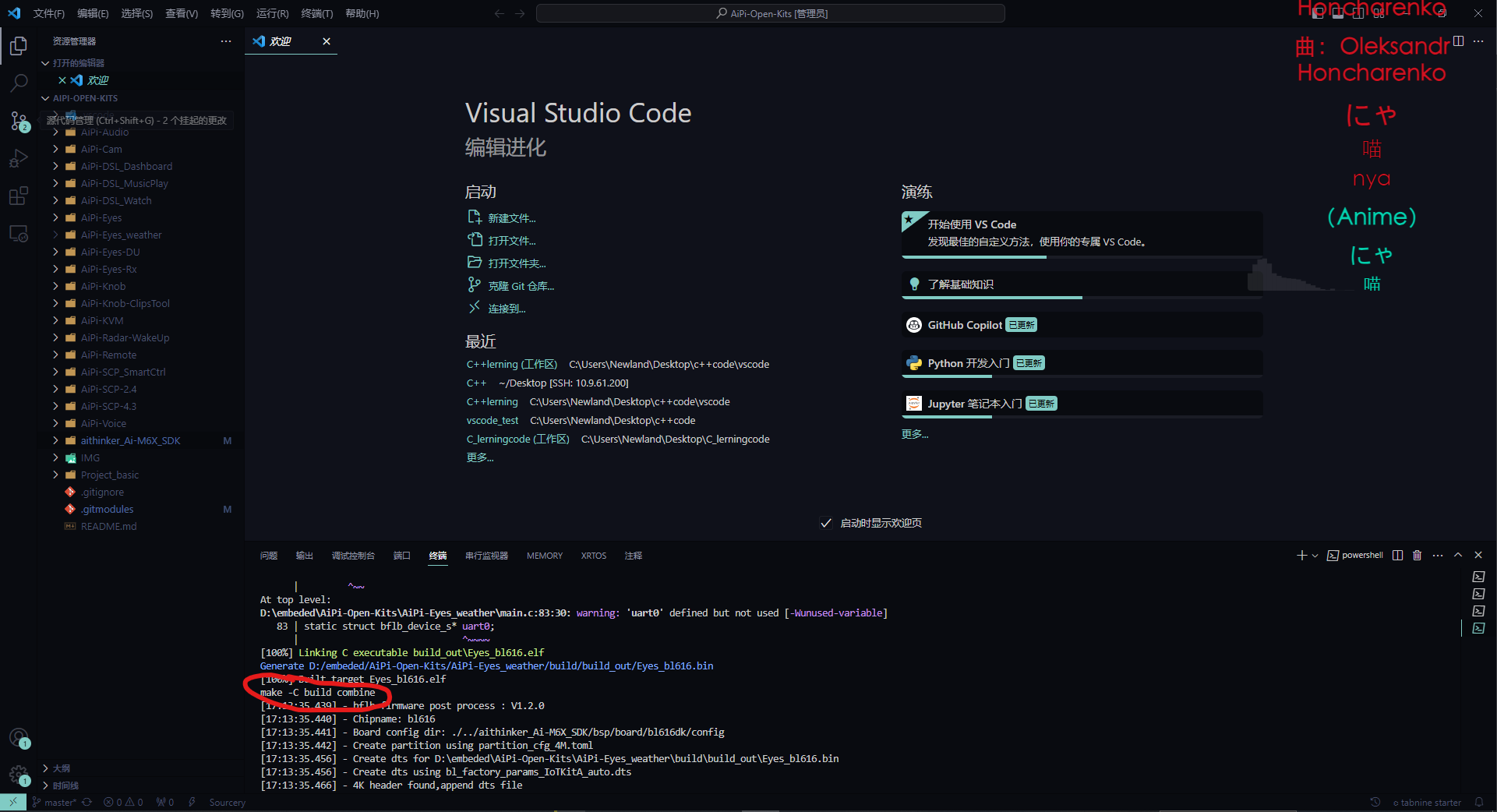
Task: Open the Edit menu
Action: 93,13
